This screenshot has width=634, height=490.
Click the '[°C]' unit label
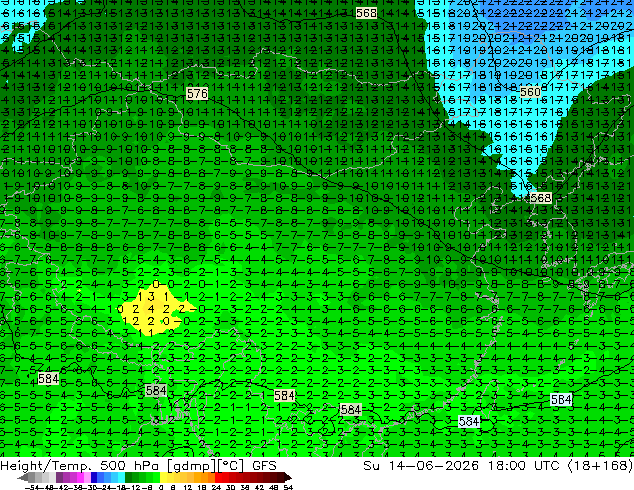230,466
